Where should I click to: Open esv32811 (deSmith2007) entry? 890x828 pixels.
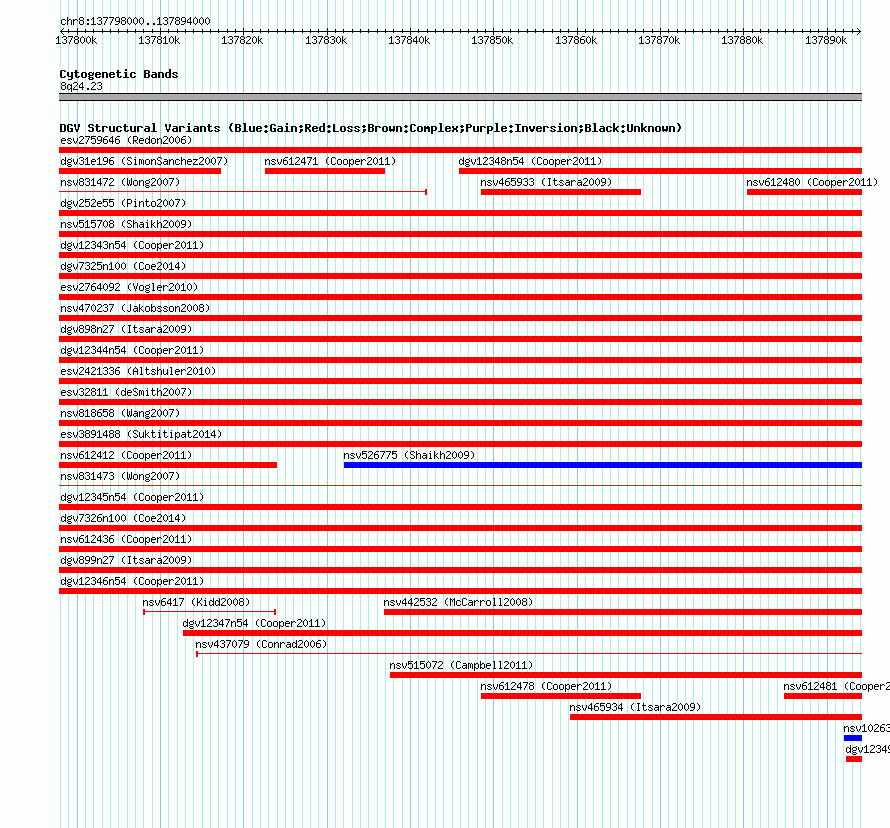tap(126, 392)
